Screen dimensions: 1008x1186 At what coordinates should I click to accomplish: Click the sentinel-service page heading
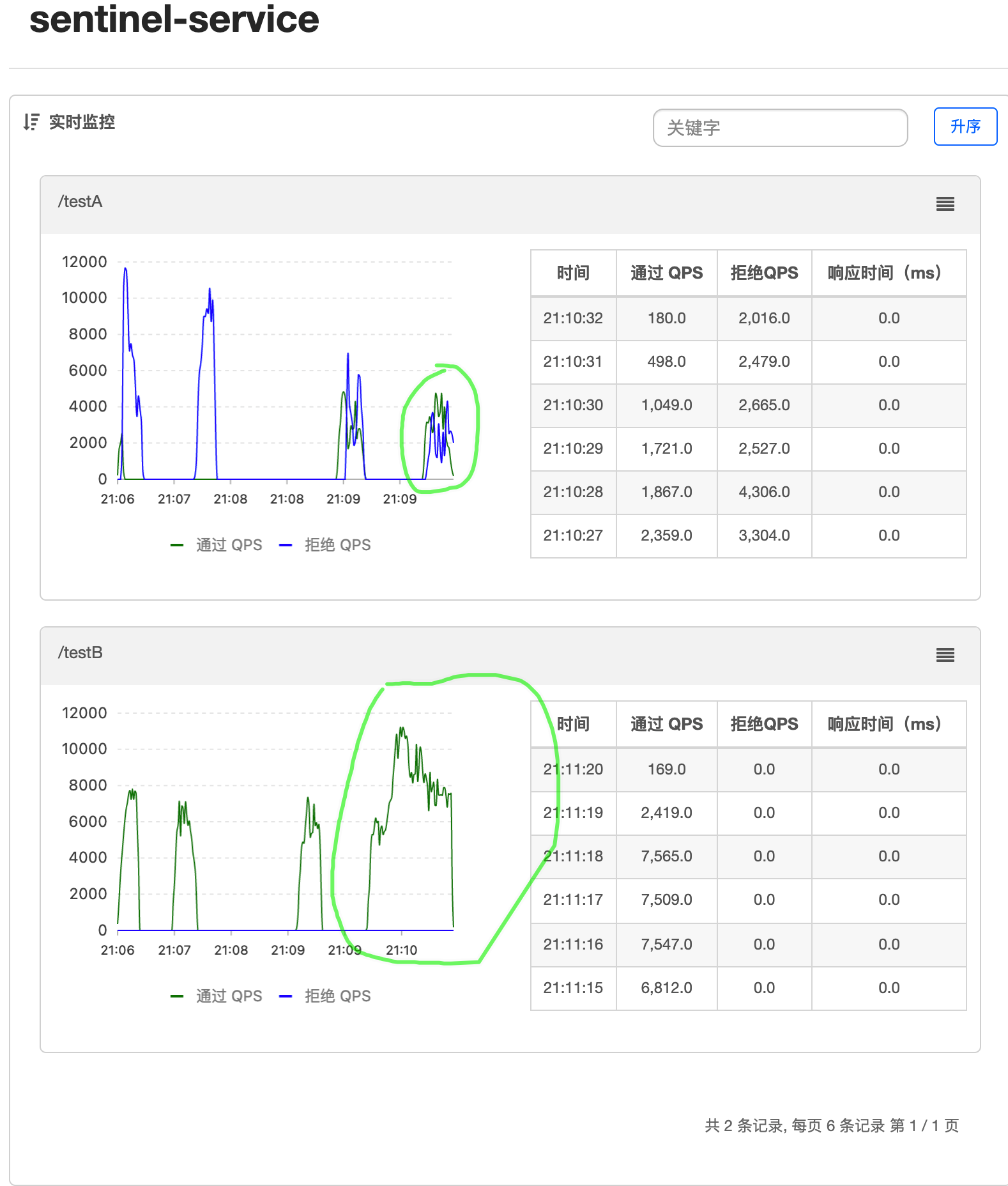click(x=174, y=19)
